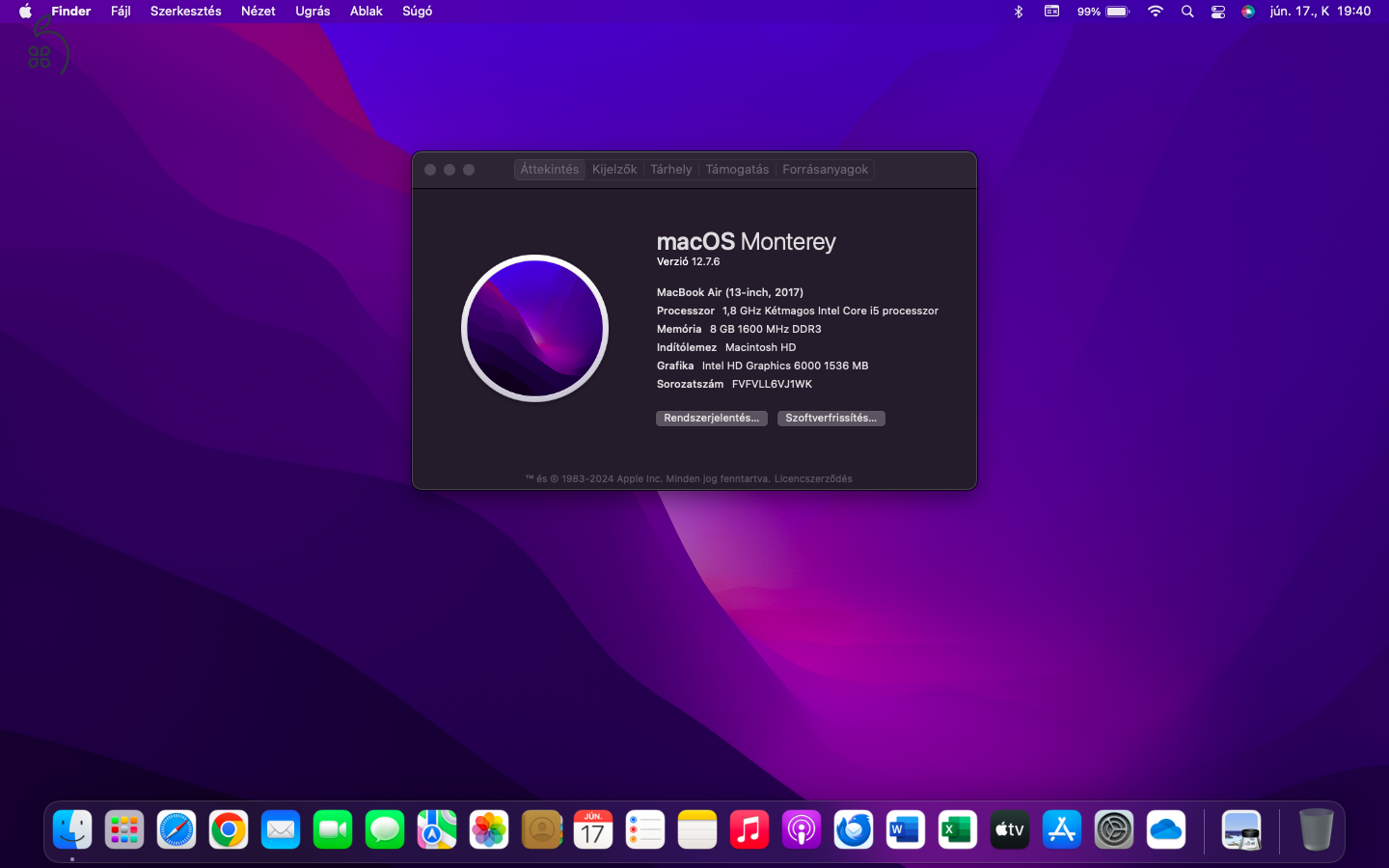Screen dimensions: 1389x868
Task: Open the Apple menu
Action: 25,12
